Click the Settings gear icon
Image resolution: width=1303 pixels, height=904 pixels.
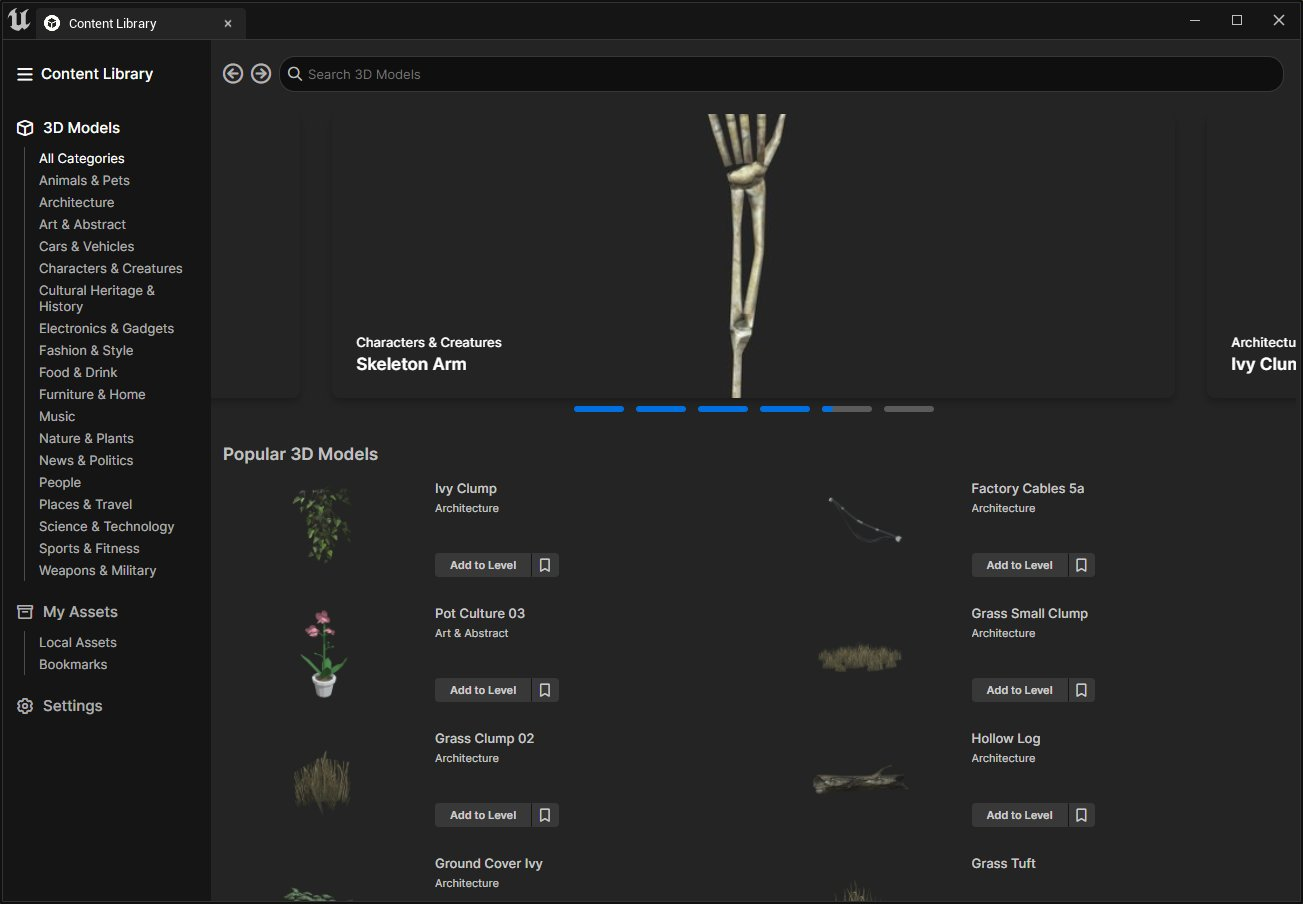pyautogui.click(x=25, y=706)
